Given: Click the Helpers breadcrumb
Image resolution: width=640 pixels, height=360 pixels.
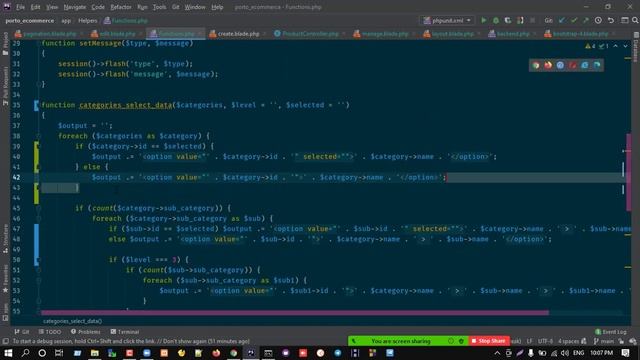Looking at the screenshot, I should click(88, 20).
